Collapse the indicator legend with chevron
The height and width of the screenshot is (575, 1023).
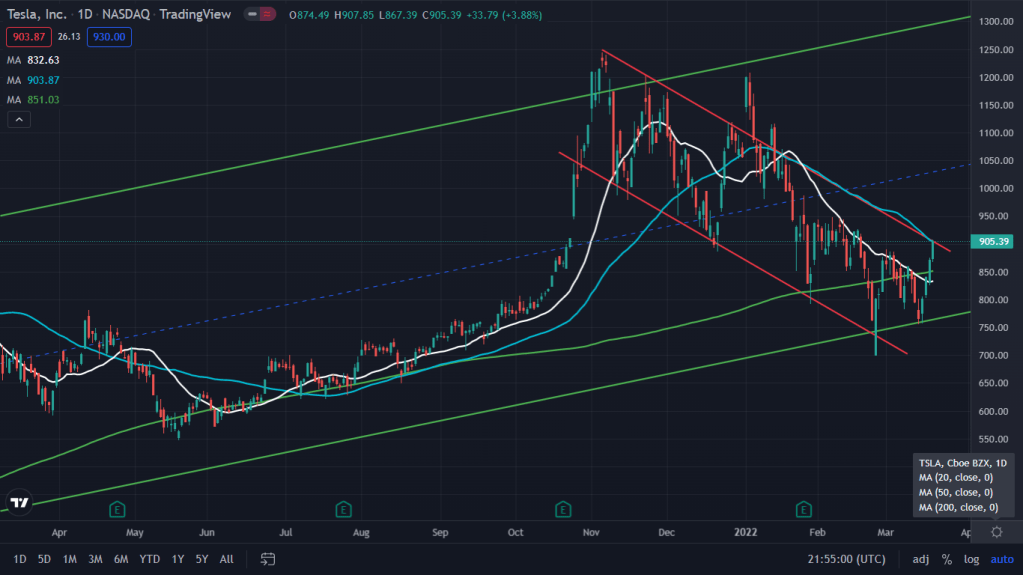tap(18, 120)
